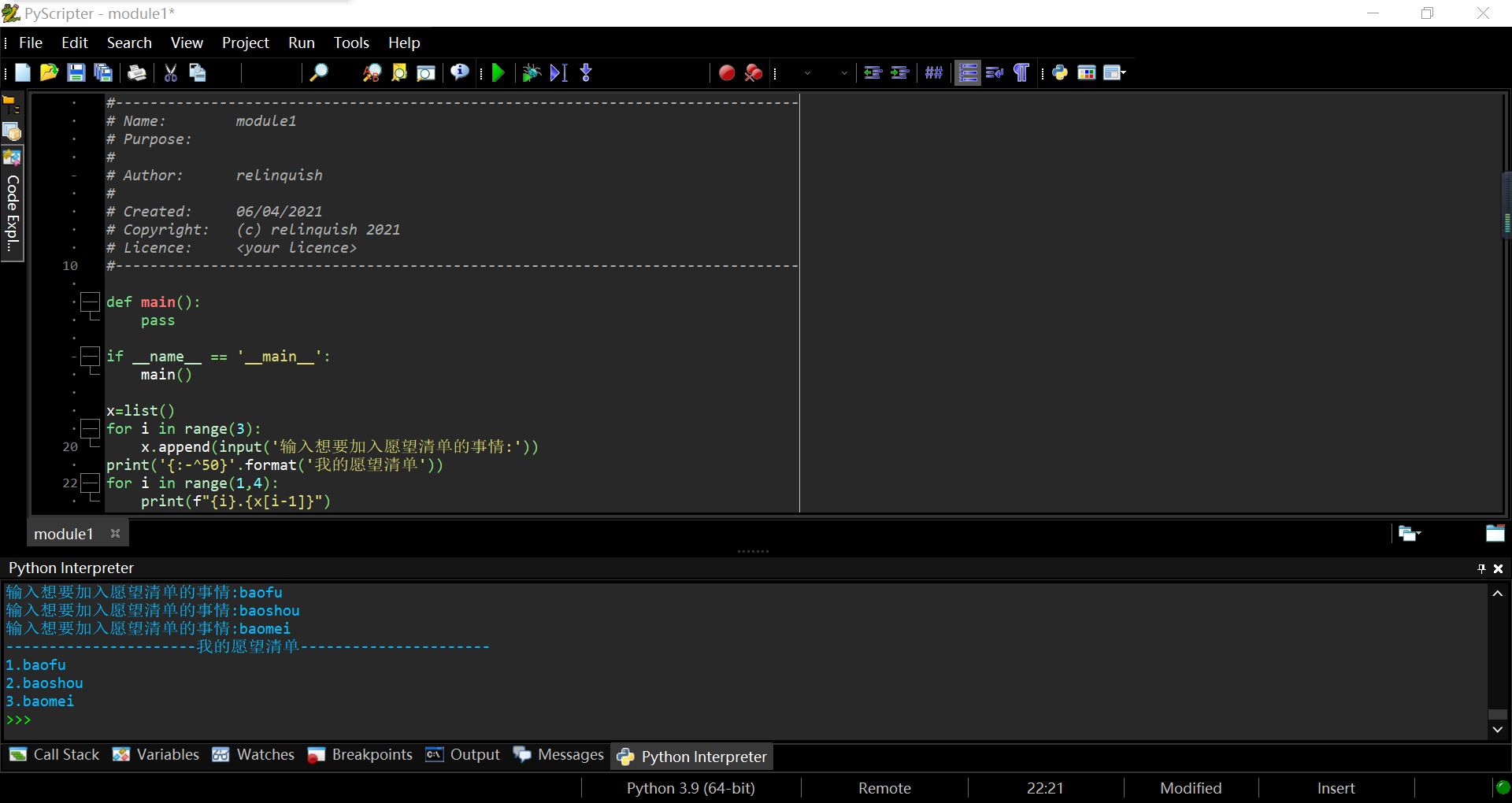Click the info speech bubble icon
This screenshot has width=1512, height=803.
coord(460,73)
